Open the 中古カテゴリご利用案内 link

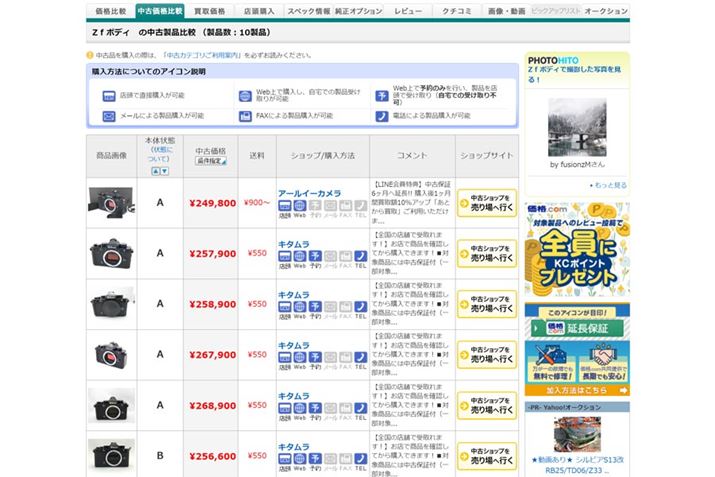202,54
